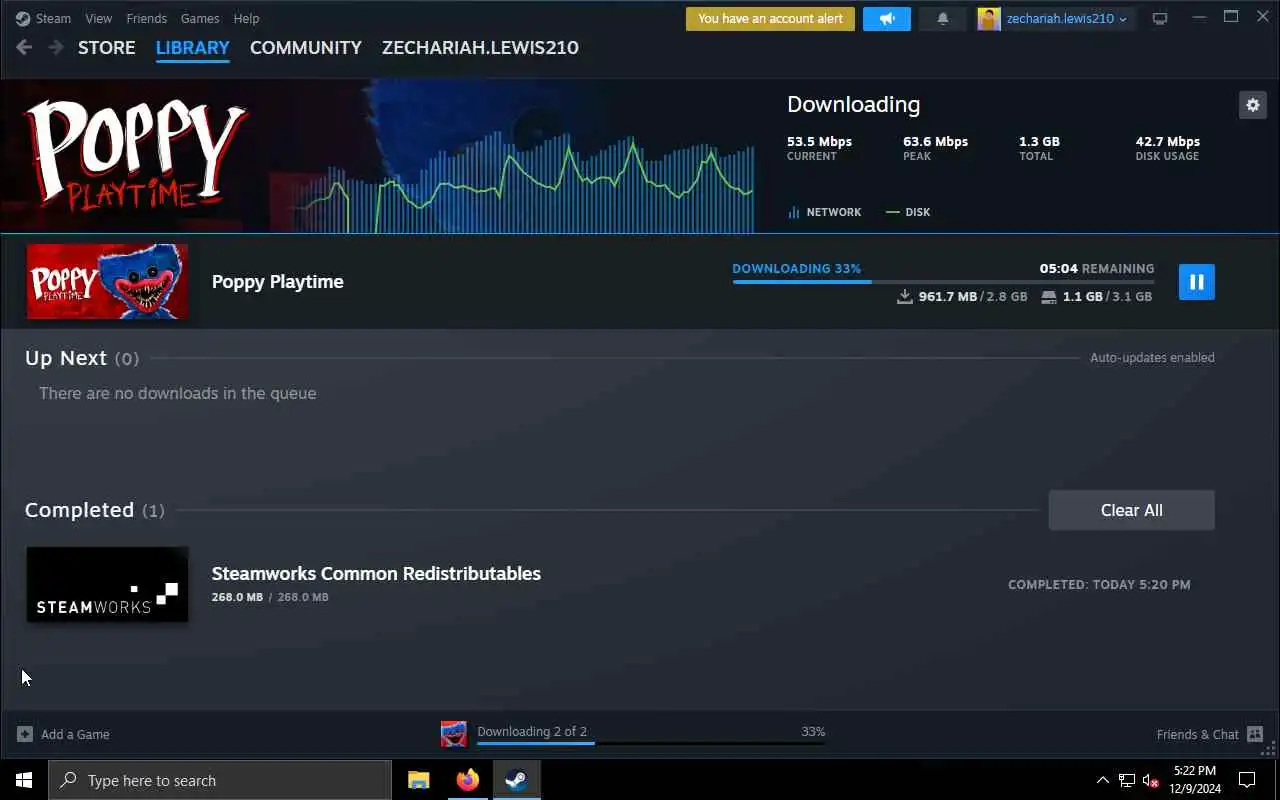The height and width of the screenshot is (800, 1280).
Task: Open Firefox from the taskbar
Action: point(468,780)
